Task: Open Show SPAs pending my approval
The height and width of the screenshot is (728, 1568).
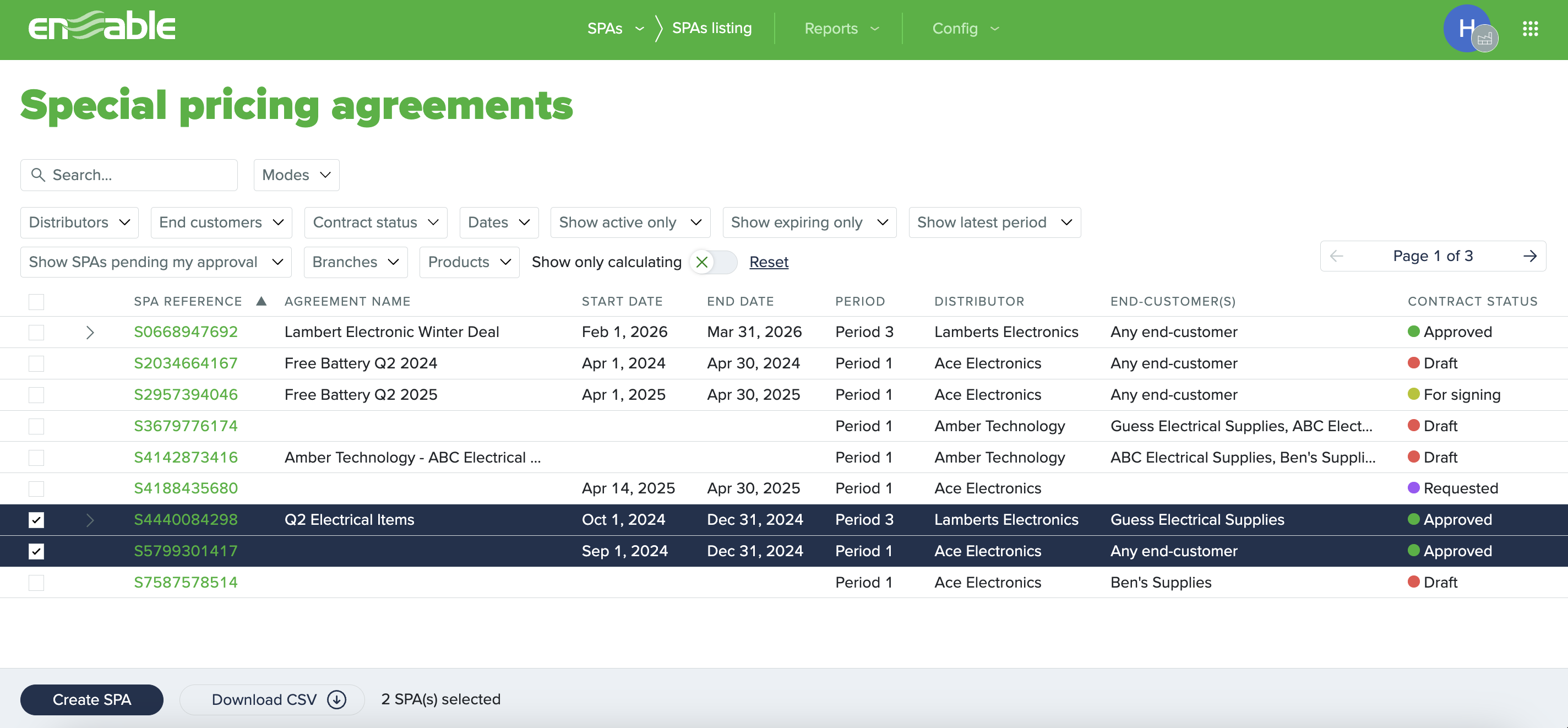Action: (156, 262)
